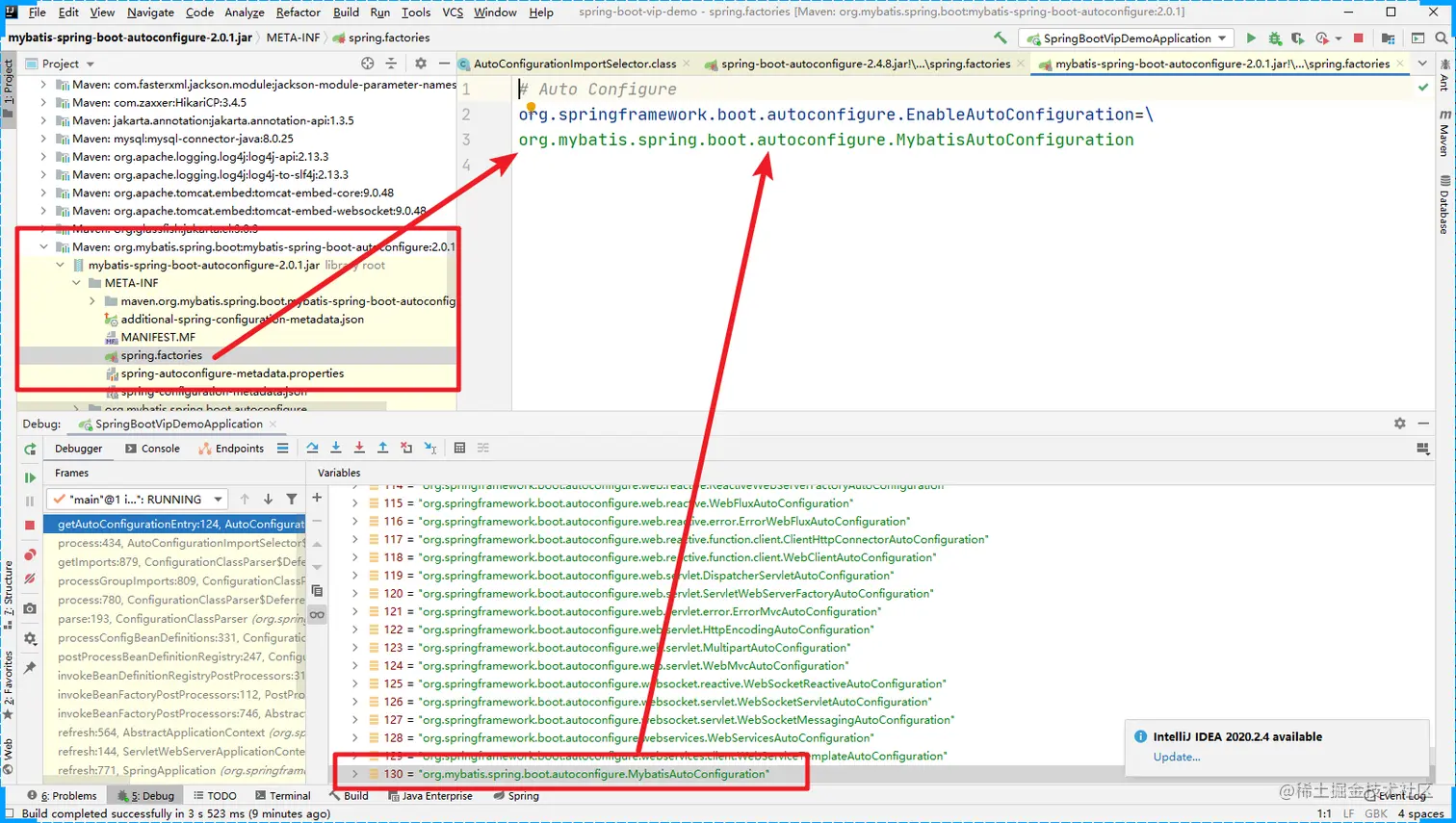This screenshot has width=1456, height=823.
Task: Resume program in debugger sidebar
Action: click(x=30, y=477)
